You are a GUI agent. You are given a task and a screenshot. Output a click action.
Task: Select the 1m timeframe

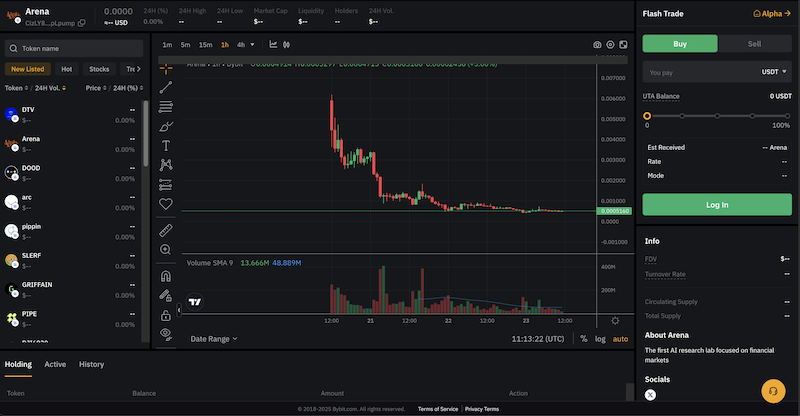pos(167,45)
